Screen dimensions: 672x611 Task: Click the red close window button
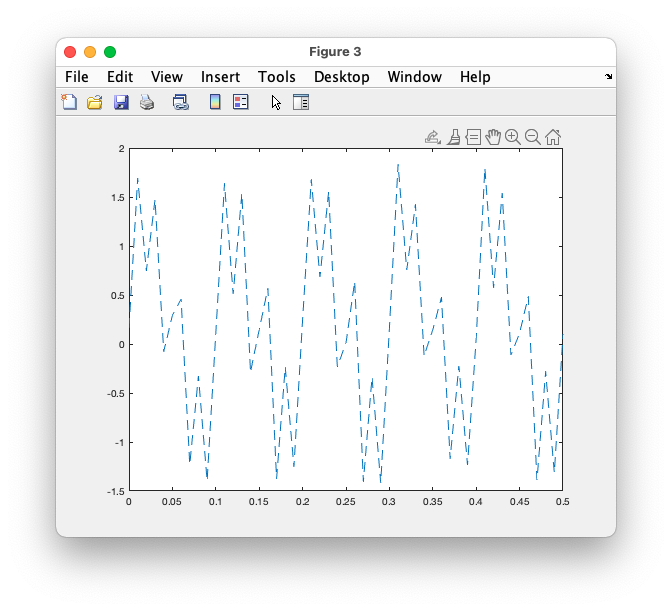click(x=70, y=52)
